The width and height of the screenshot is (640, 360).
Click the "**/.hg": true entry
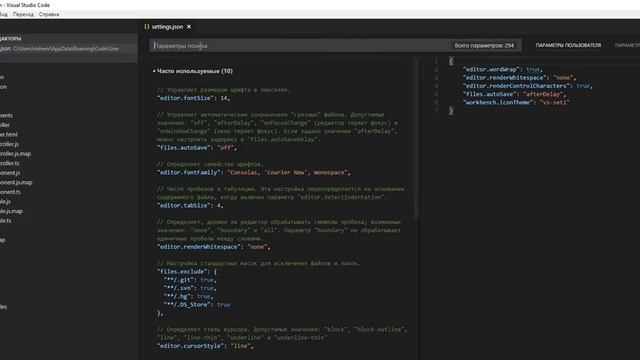tap(188, 296)
